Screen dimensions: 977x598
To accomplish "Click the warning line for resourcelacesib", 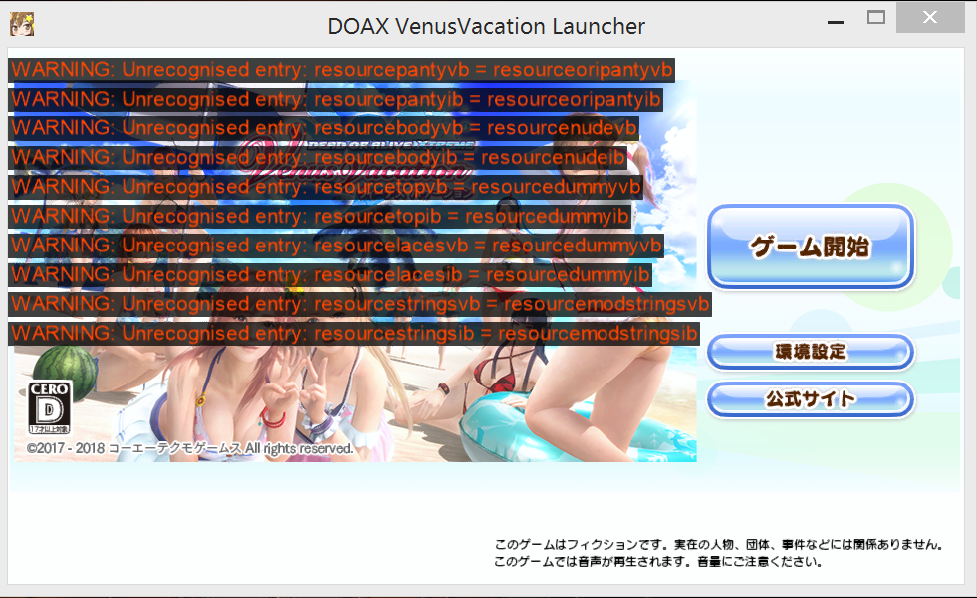I will (330, 275).
